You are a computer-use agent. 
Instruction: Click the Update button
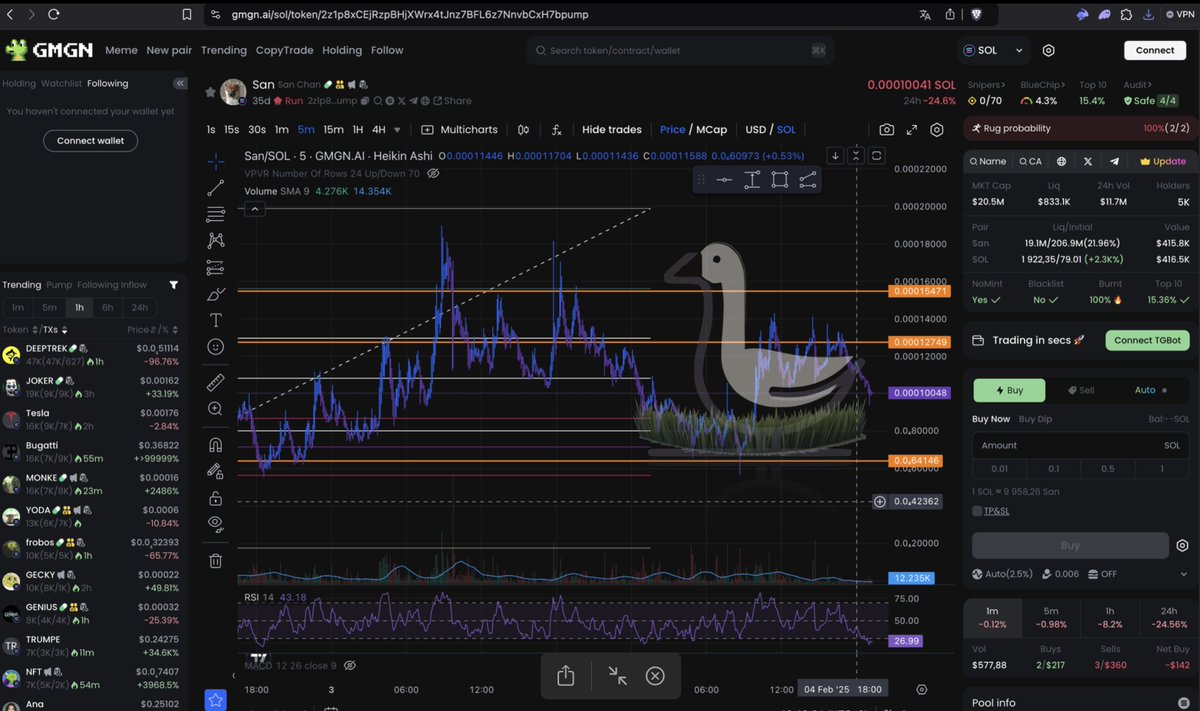click(1162, 161)
